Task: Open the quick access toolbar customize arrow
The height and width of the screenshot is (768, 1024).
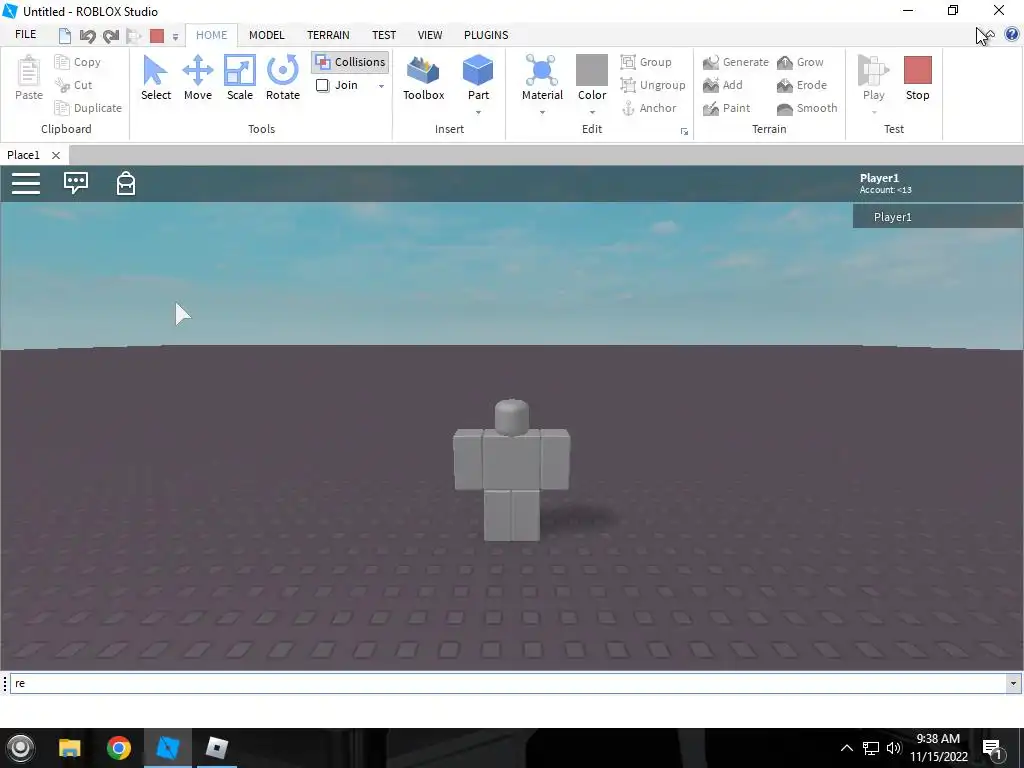Action: [175, 37]
